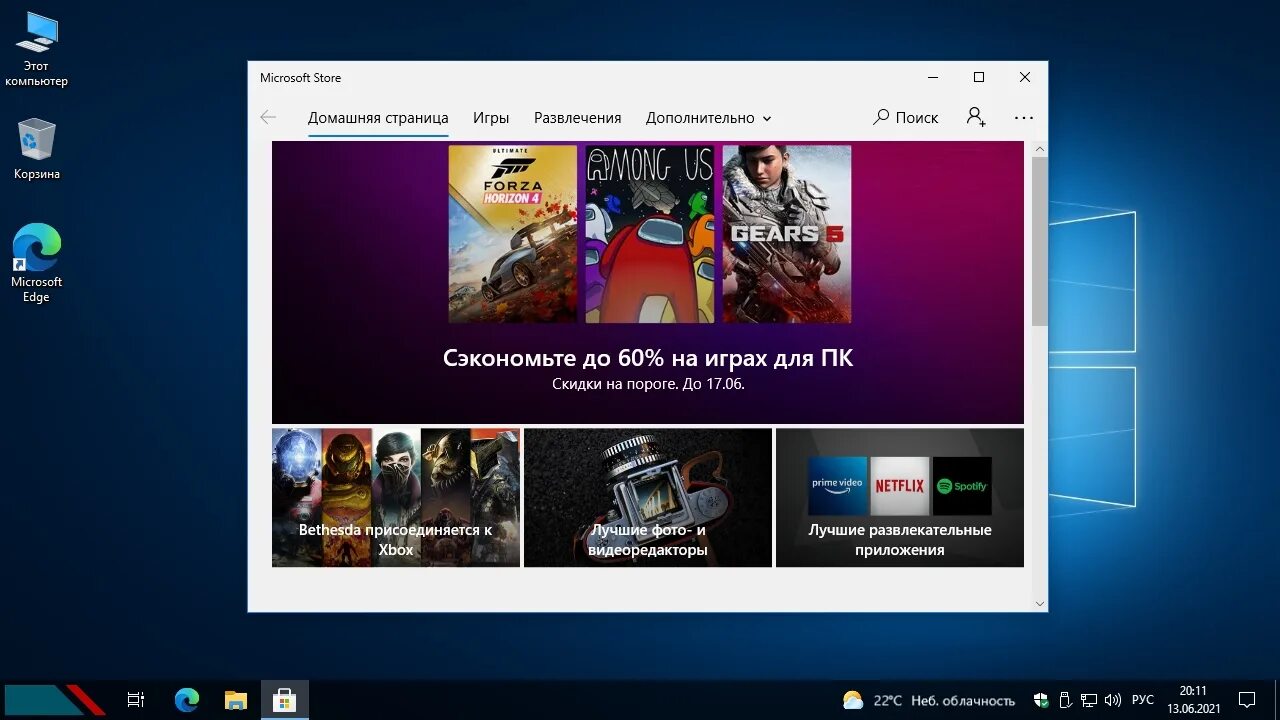The width and height of the screenshot is (1280, 720).
Task: Open the Among Us cover
Action: (650, 234)
